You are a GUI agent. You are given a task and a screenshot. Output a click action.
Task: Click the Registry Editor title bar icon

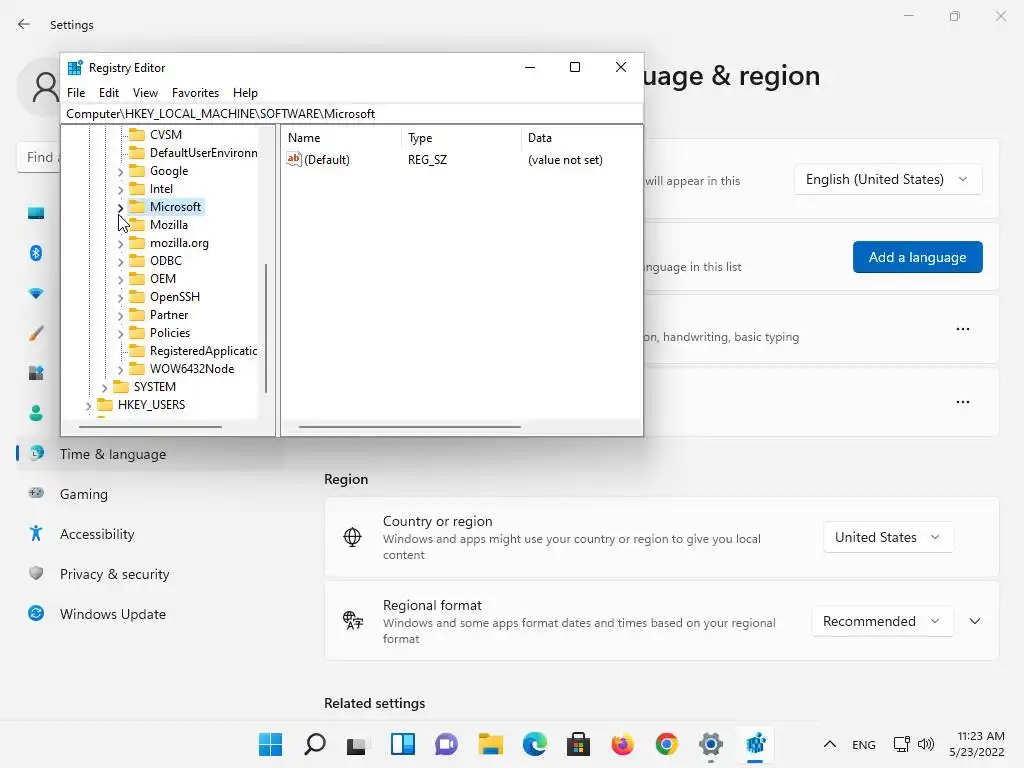pos(76,67)
